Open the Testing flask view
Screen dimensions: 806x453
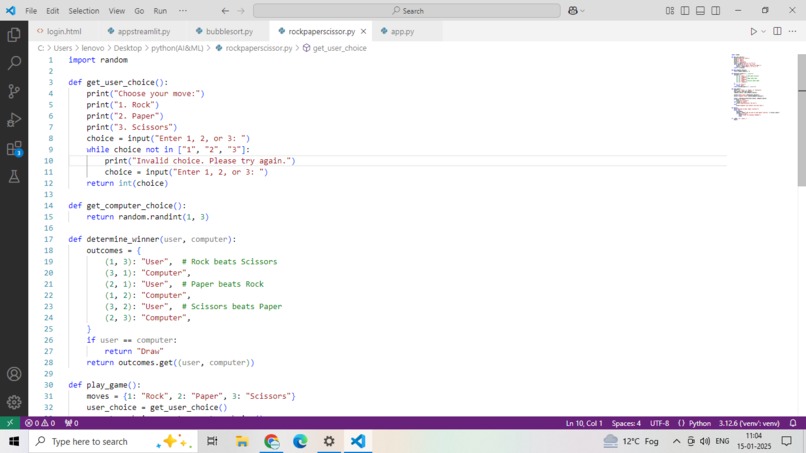[14, 177]
